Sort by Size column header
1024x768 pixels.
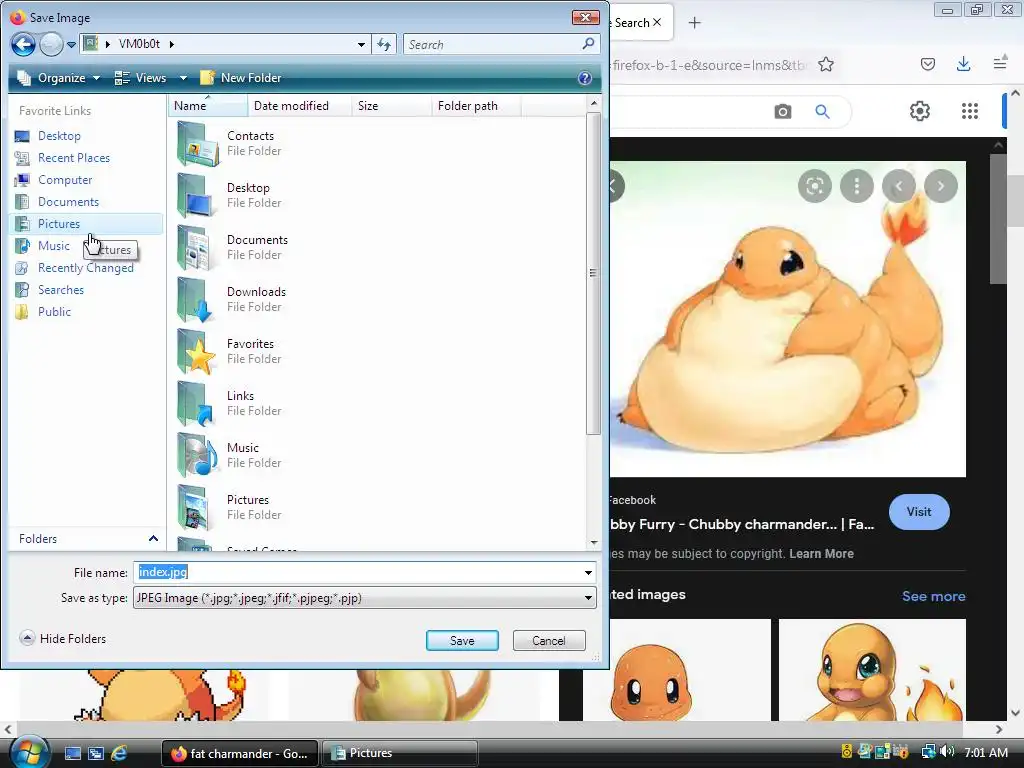[391, 106]
